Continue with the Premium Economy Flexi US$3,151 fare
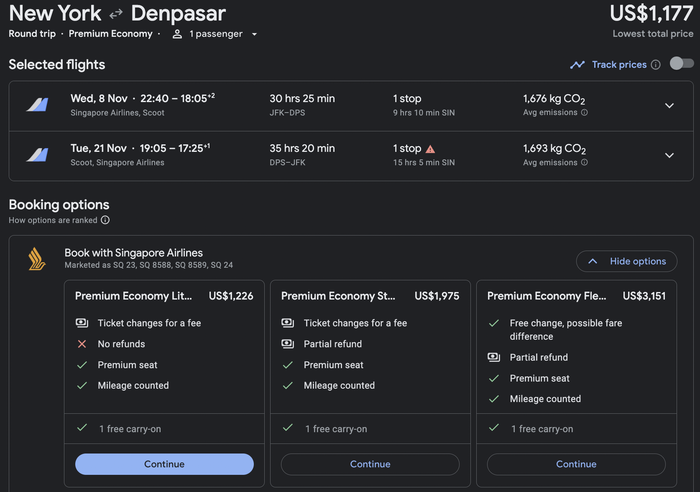The image size is (700, 492). pos(576,464)
